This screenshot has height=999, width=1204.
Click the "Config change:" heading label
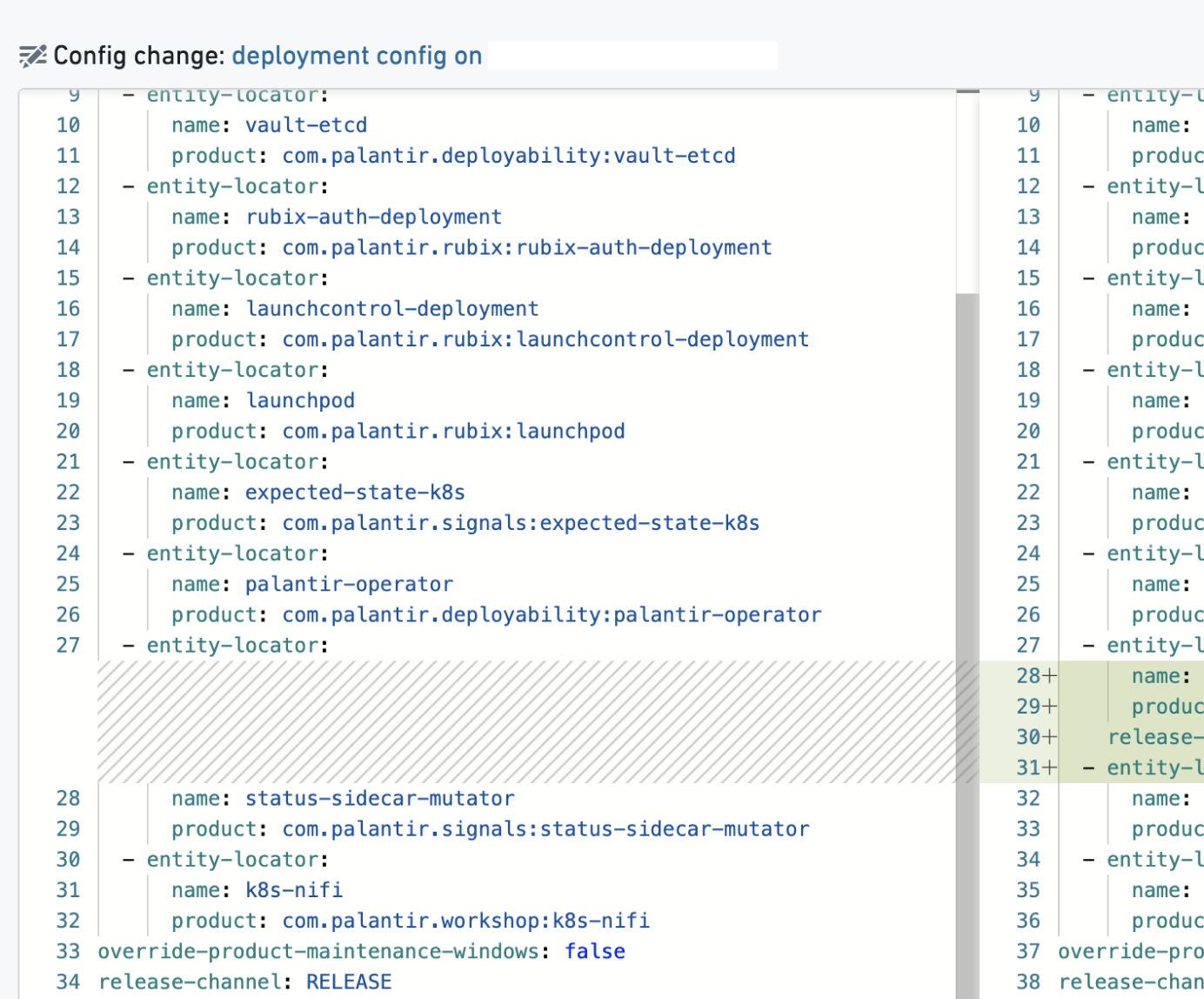point(139,56)
